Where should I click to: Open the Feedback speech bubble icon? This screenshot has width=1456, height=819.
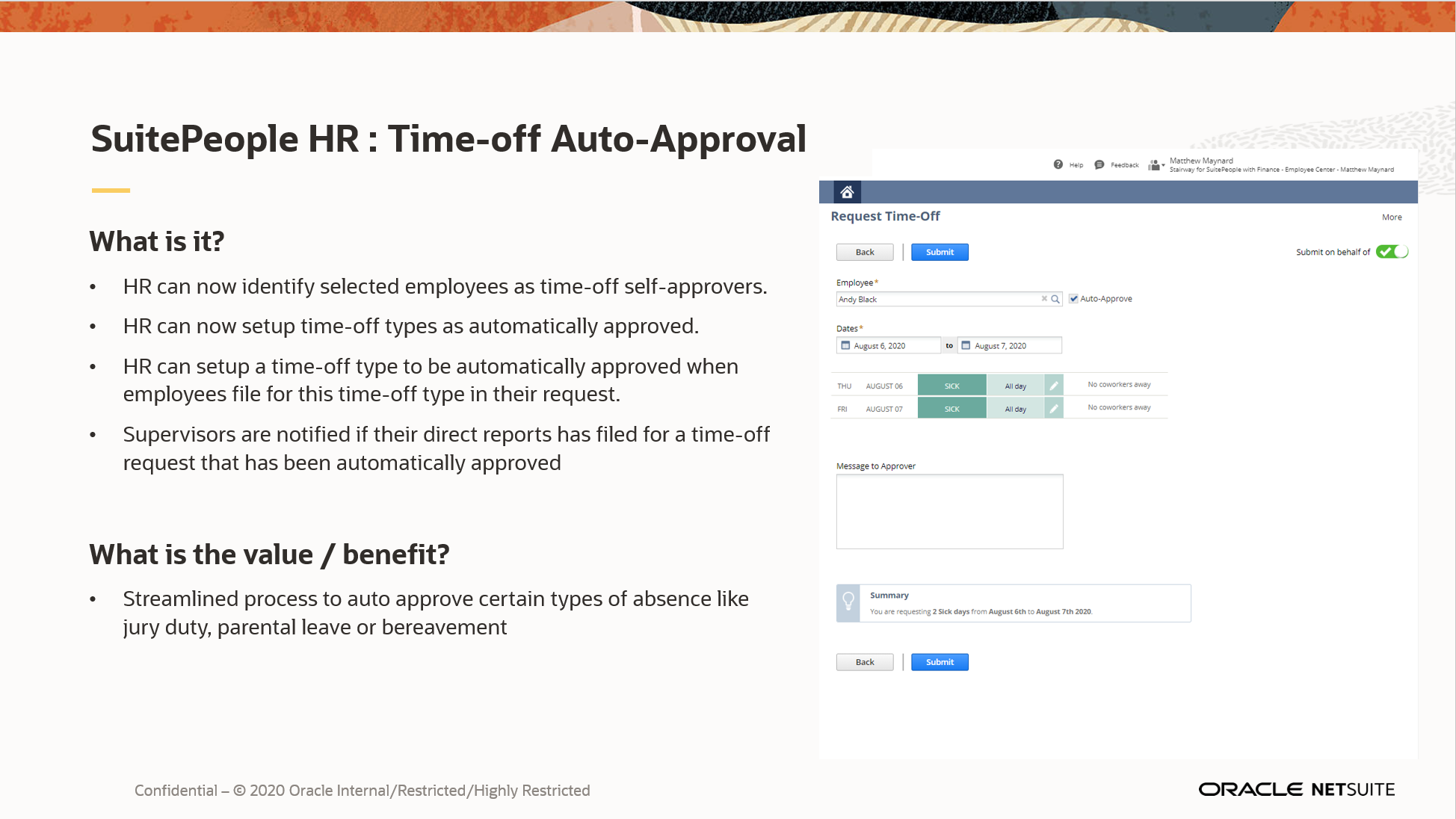[x=1099, y=164]
